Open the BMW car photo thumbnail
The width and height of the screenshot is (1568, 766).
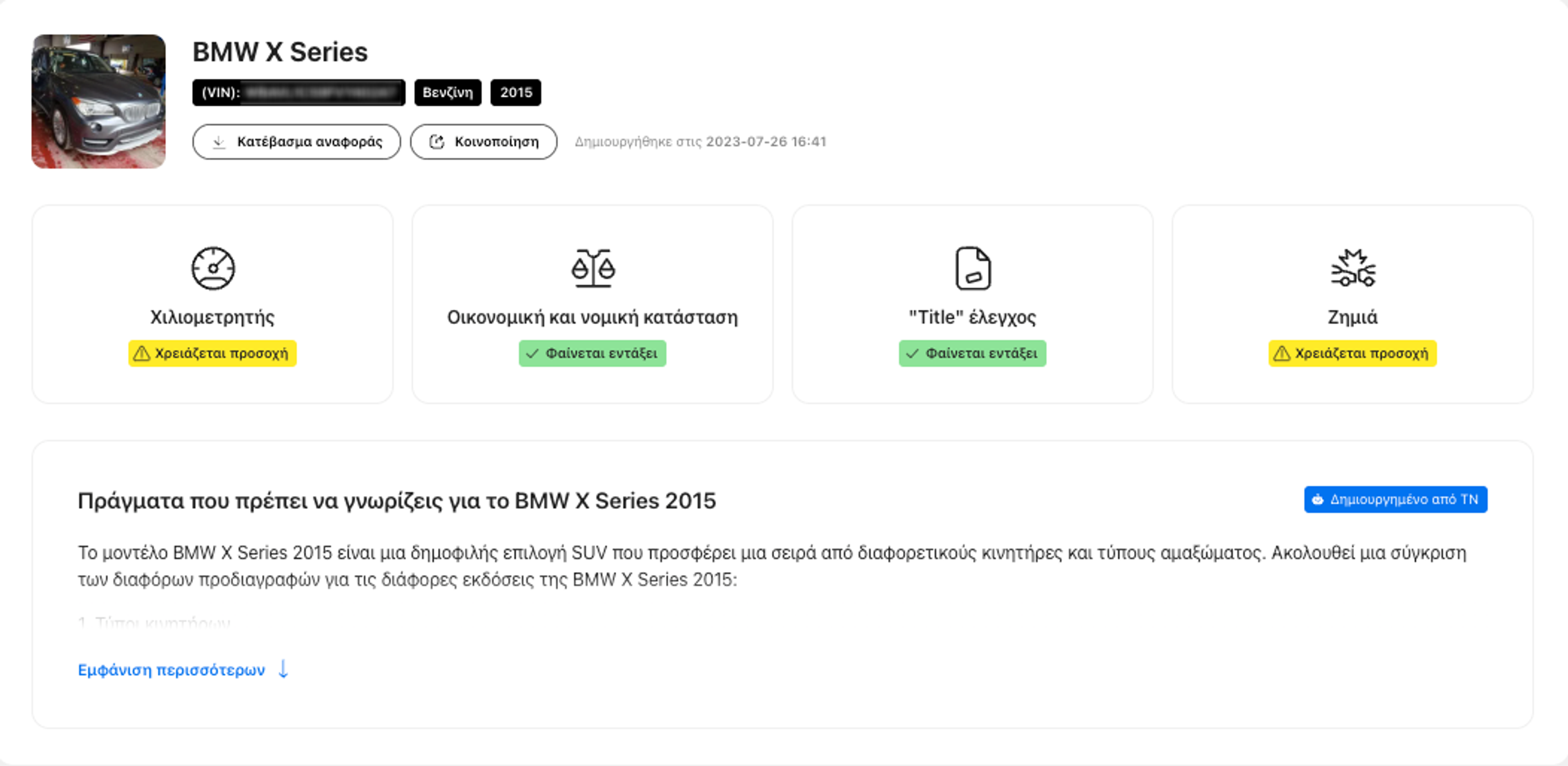coord(98,101)
